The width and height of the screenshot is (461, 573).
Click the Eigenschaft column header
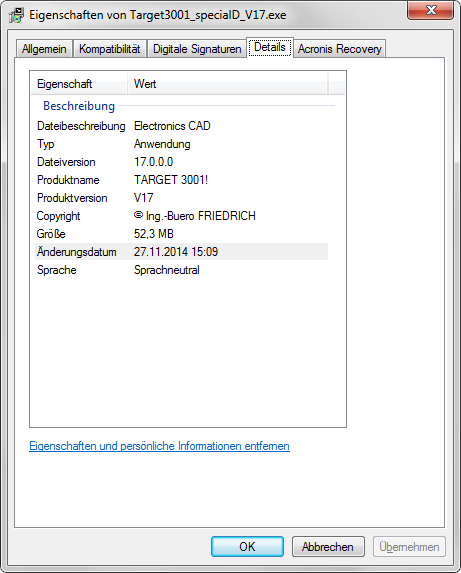(x=80, y=84)
